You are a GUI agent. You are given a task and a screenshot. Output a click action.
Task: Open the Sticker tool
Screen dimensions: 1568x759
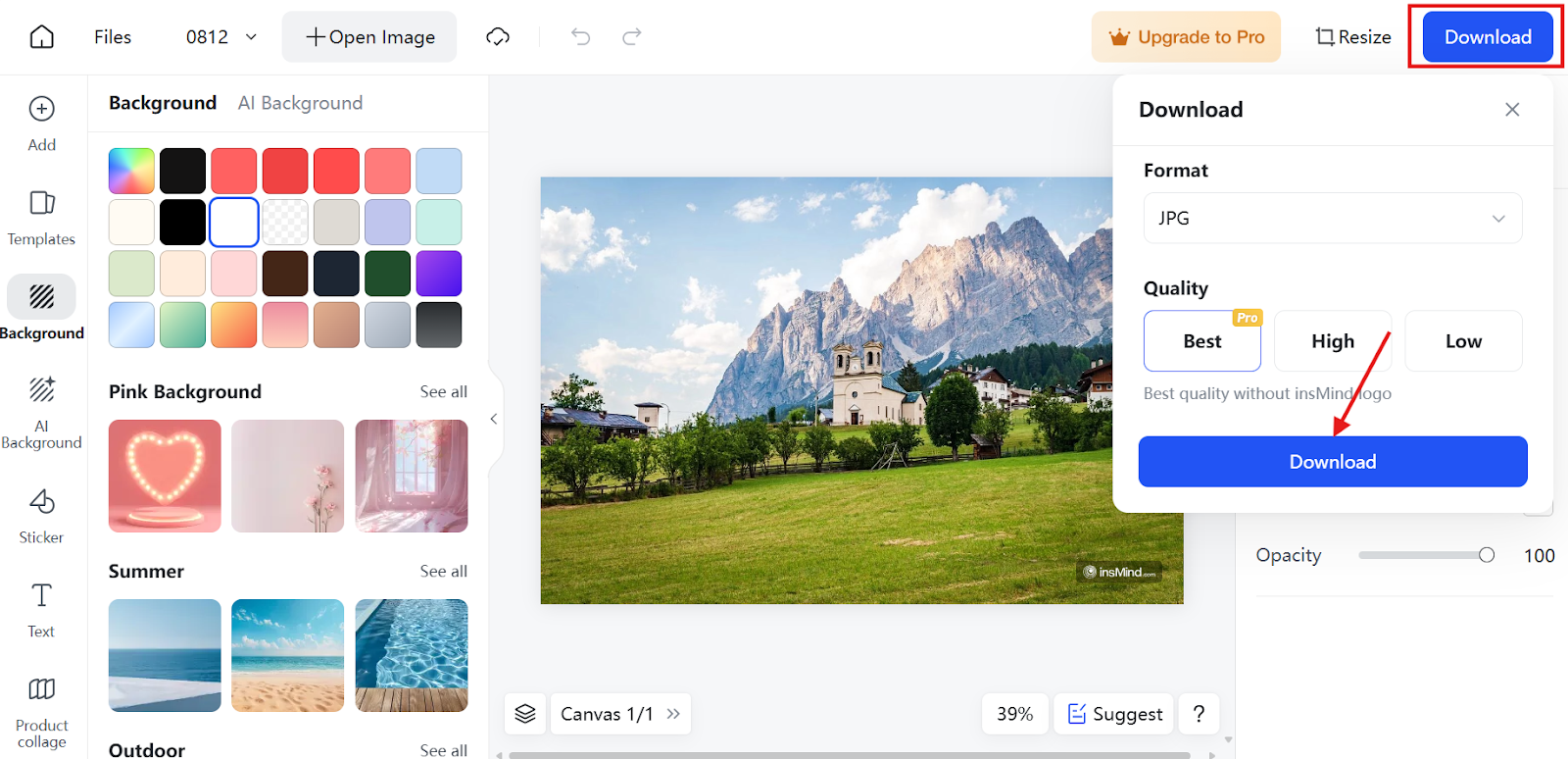(41, 516)
